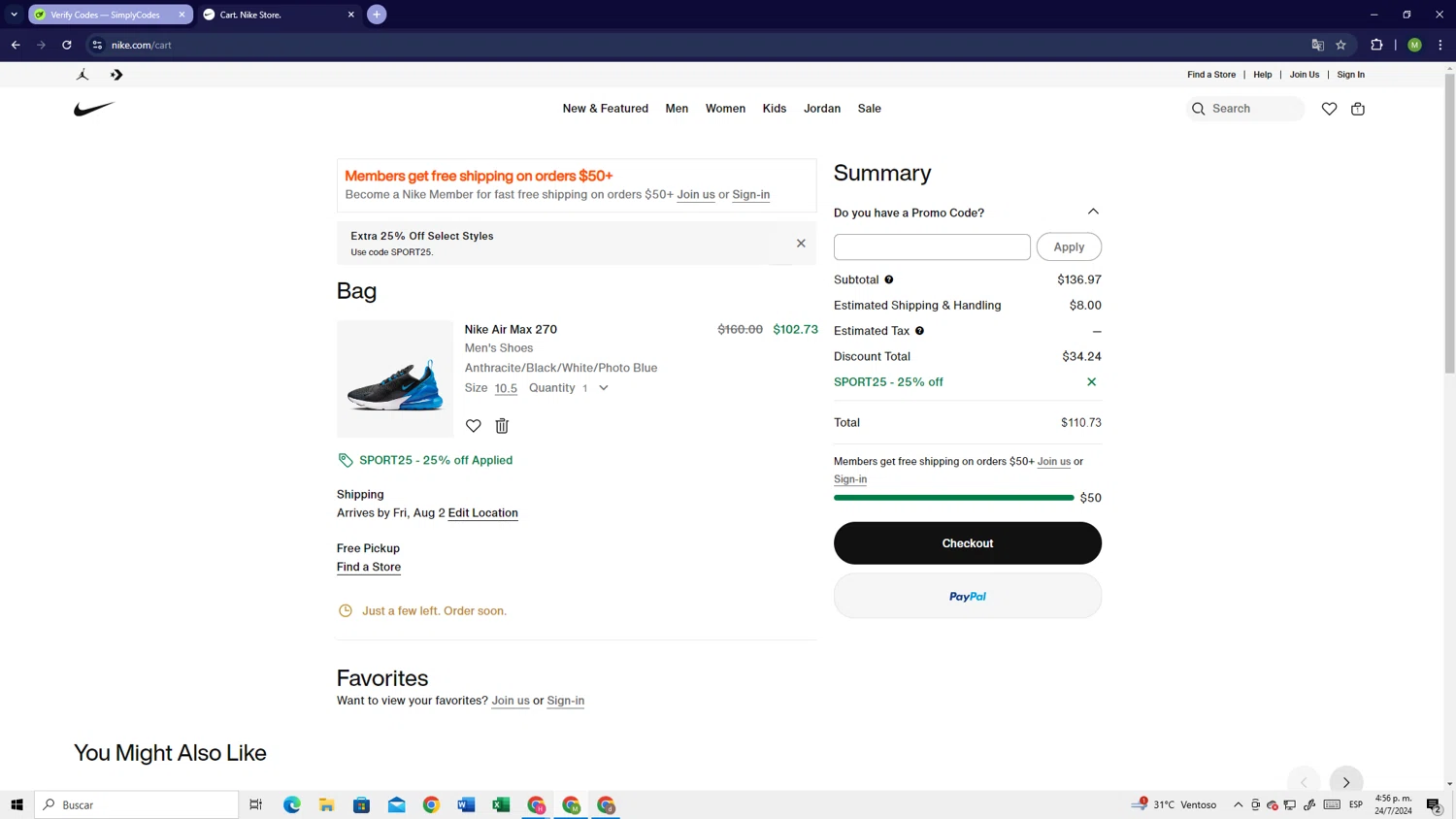The image size is (1456, 819).
Task: Open favorites via the header heart icon
Action: click(1329, 109)
